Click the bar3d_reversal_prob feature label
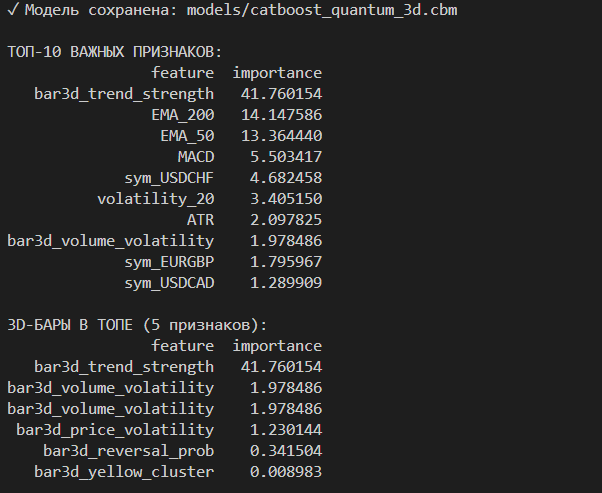This screenshot has width=602, height=493. tap(128, 450)
